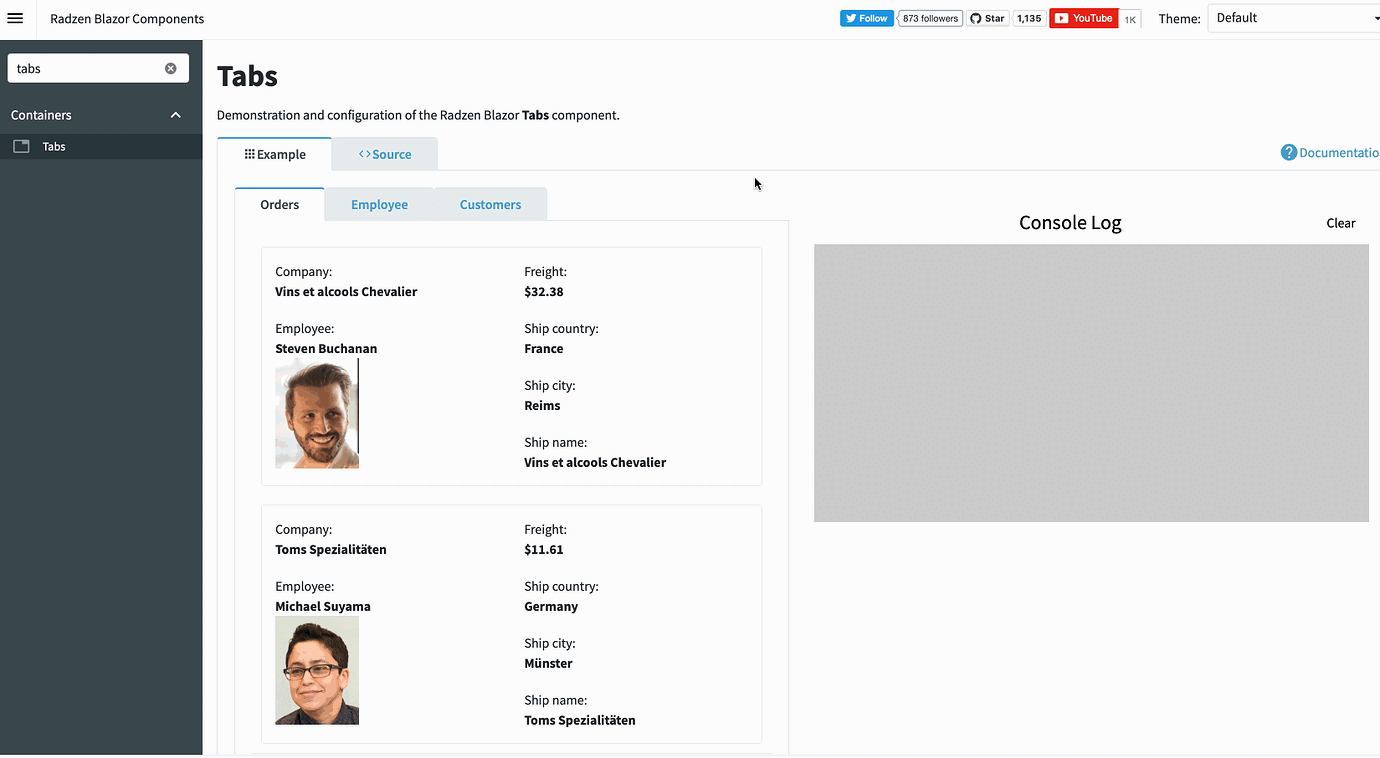Open the hamburger navigation menu
This screenshot has width=1380, height=758.
(15, 18)
